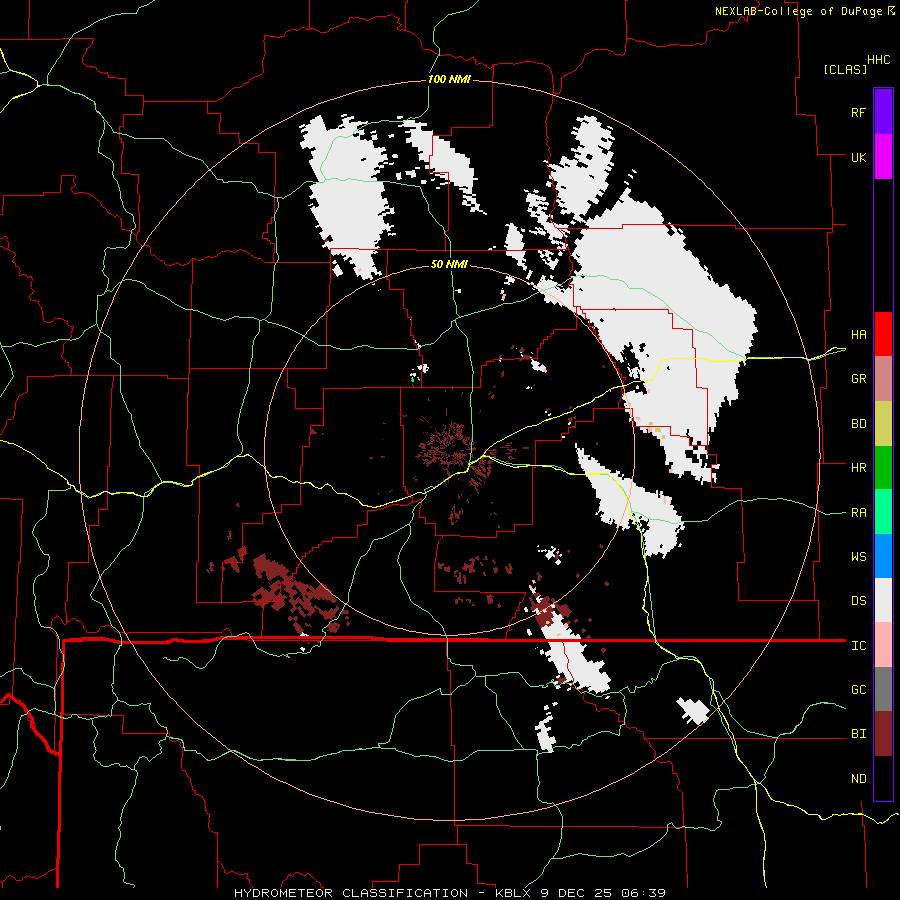The height and width of the screenshot is (900, 900).
Task: Click the "50 NMI" range ring label
Action: tap(449, 264)
